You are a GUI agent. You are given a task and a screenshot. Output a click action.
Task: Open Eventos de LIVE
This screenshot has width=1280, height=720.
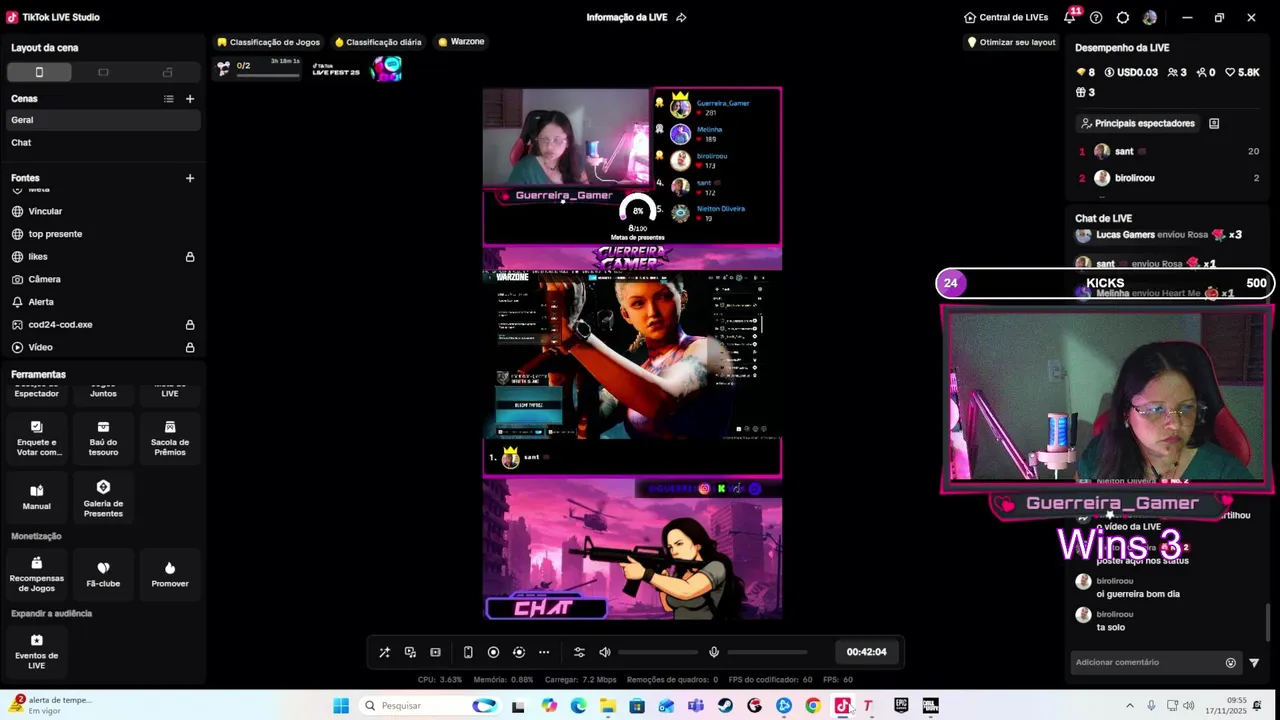pos(37,651)
